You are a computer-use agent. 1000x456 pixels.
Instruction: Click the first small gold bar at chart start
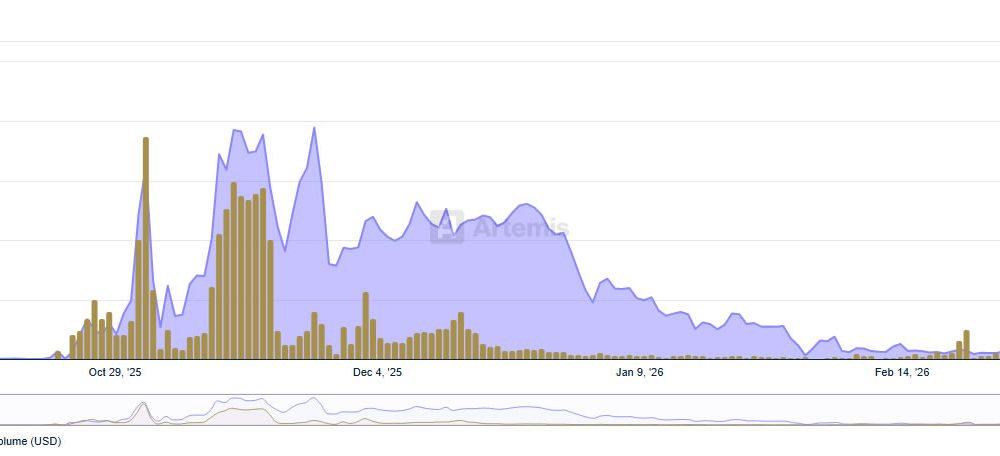[58, 355]
